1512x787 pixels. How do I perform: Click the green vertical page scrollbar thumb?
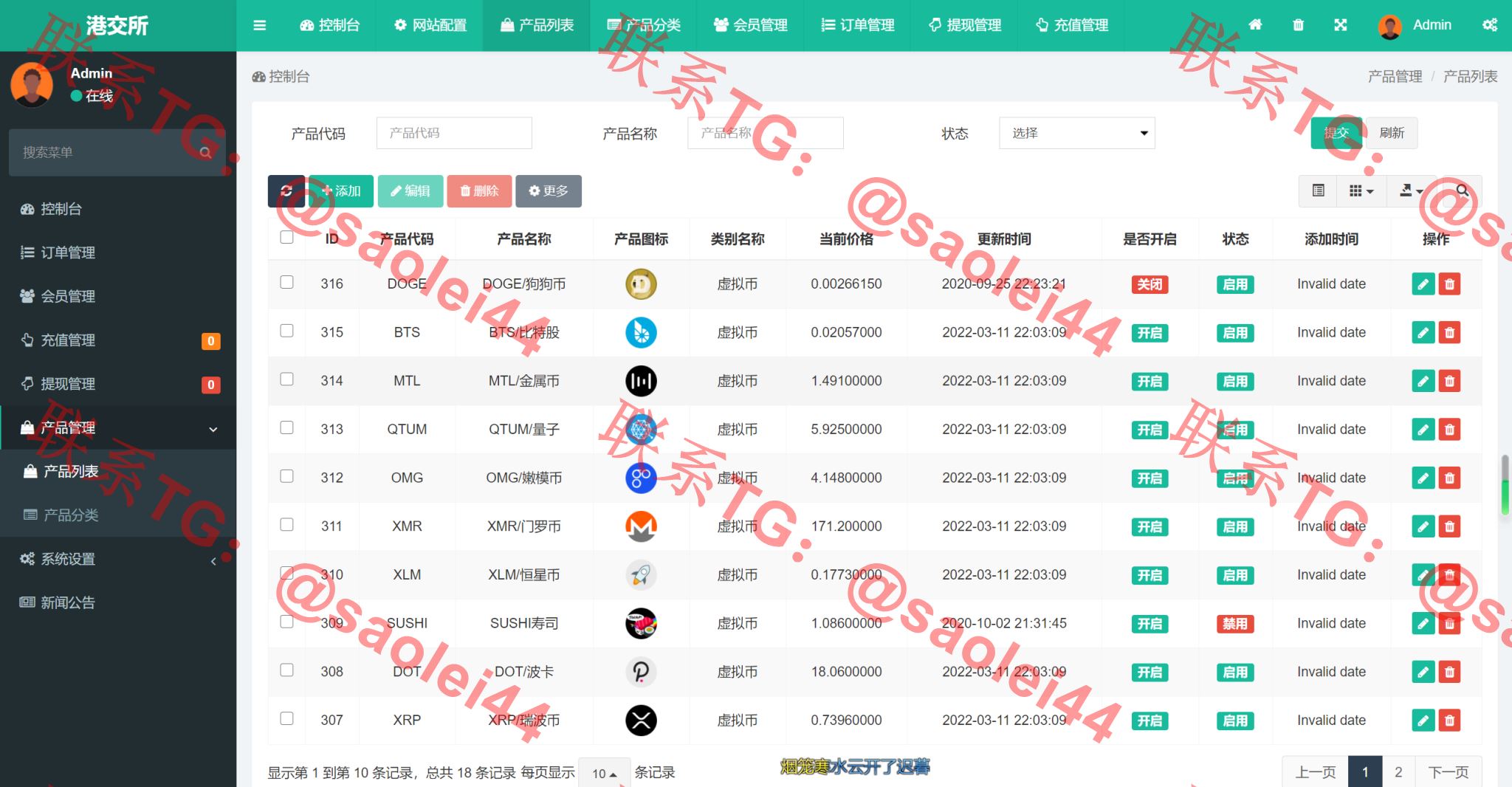[1505, 497]
